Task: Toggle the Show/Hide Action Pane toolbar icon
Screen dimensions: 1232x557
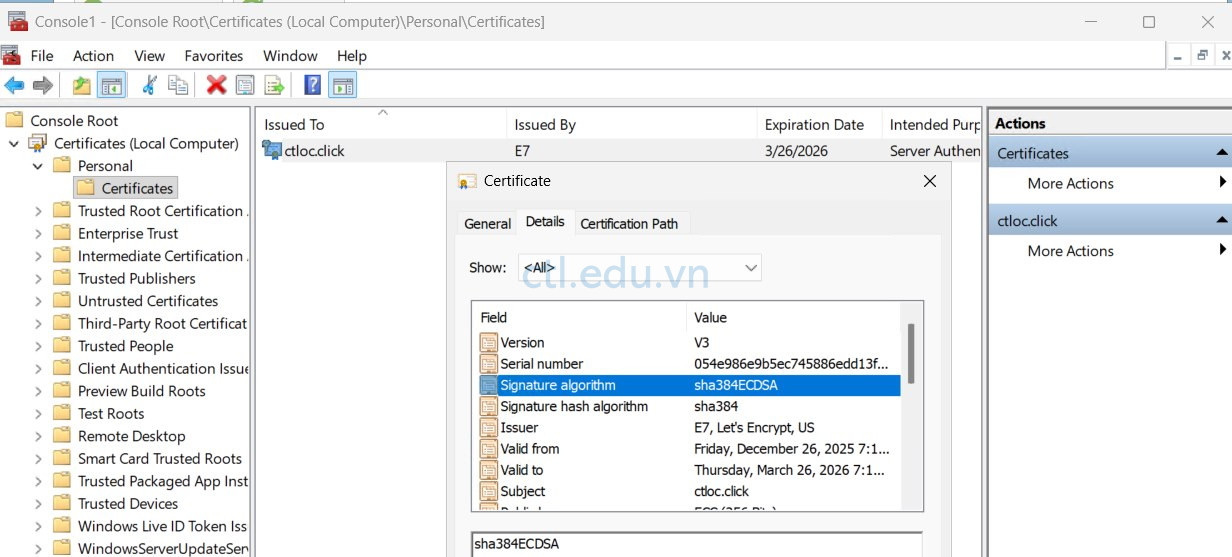Action: pos(343,85)
